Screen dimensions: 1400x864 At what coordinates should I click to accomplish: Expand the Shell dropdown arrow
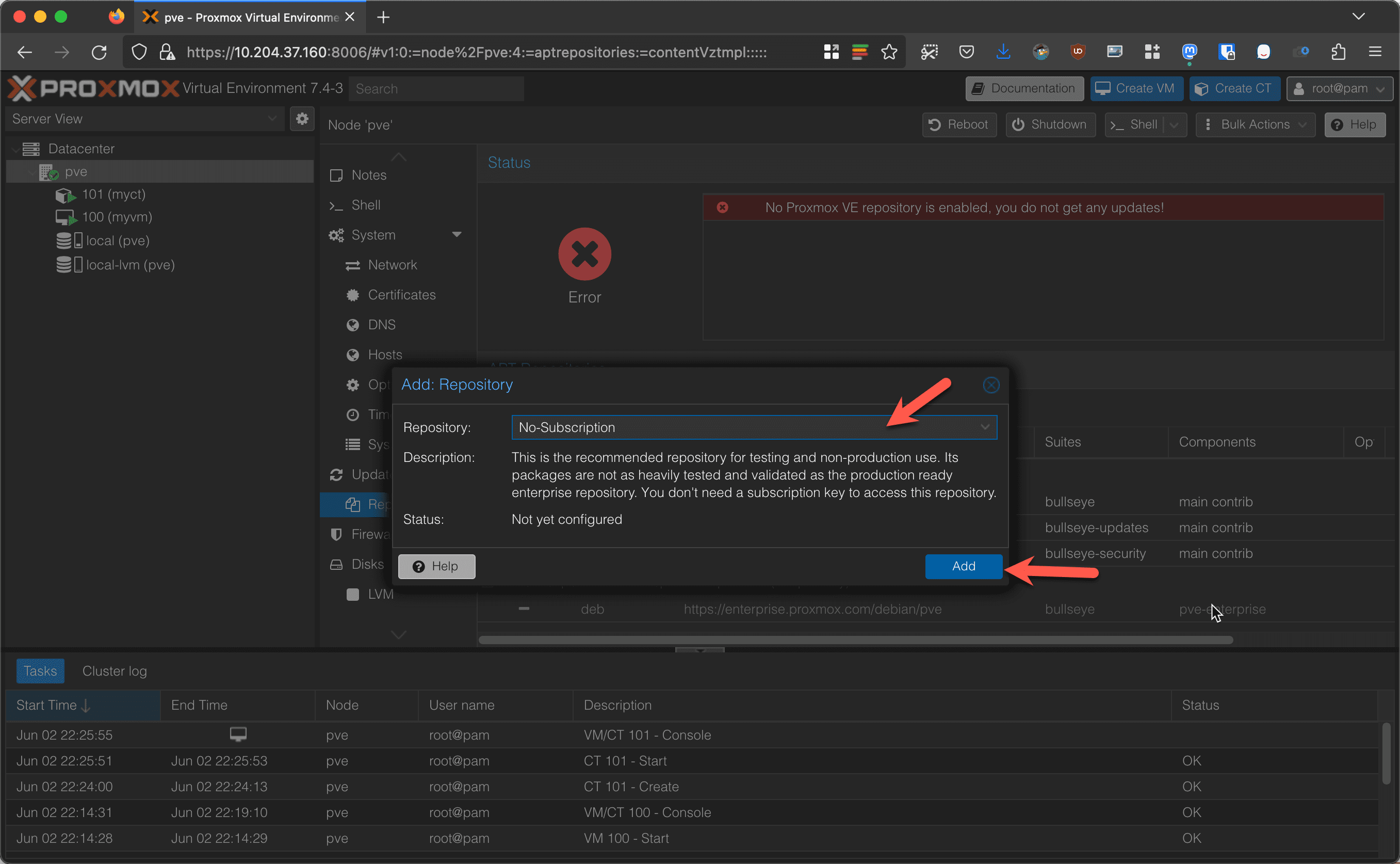[1175, 124]
